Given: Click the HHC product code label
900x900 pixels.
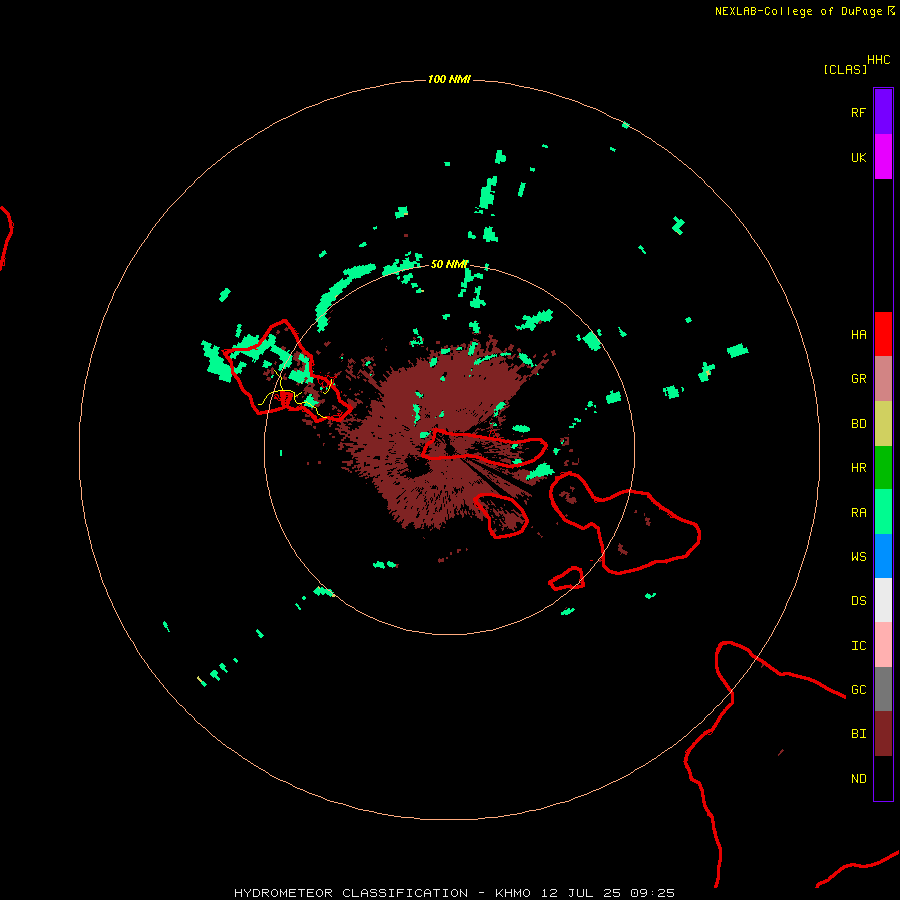Looking at the screenshot, I should coord(878,60).
